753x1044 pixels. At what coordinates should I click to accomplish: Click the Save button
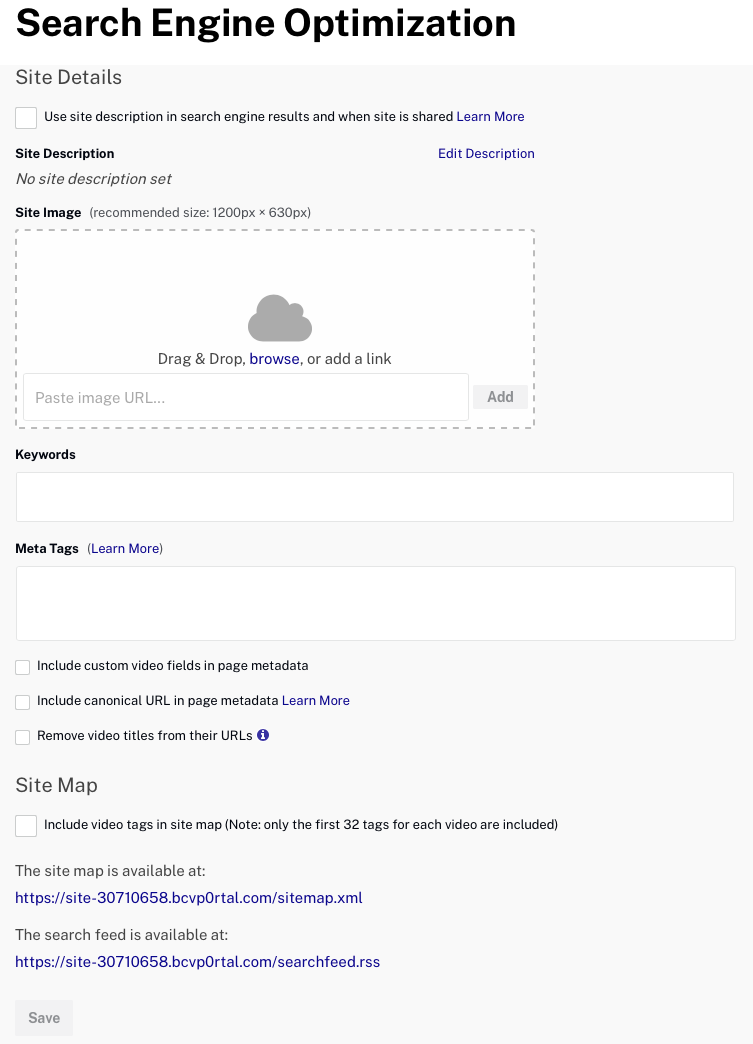click(44, 1017)
